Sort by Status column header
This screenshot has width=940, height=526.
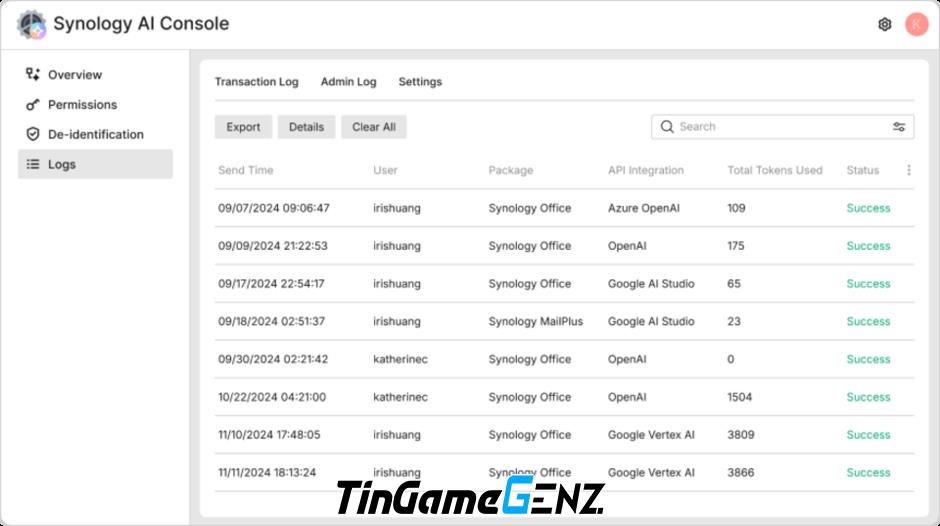pos(863,170)
